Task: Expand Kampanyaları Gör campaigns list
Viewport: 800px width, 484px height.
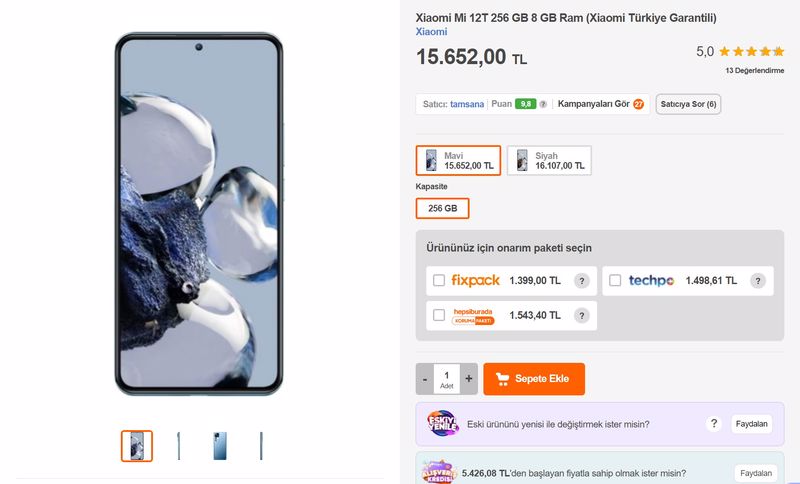Action: tap(600, 104)
